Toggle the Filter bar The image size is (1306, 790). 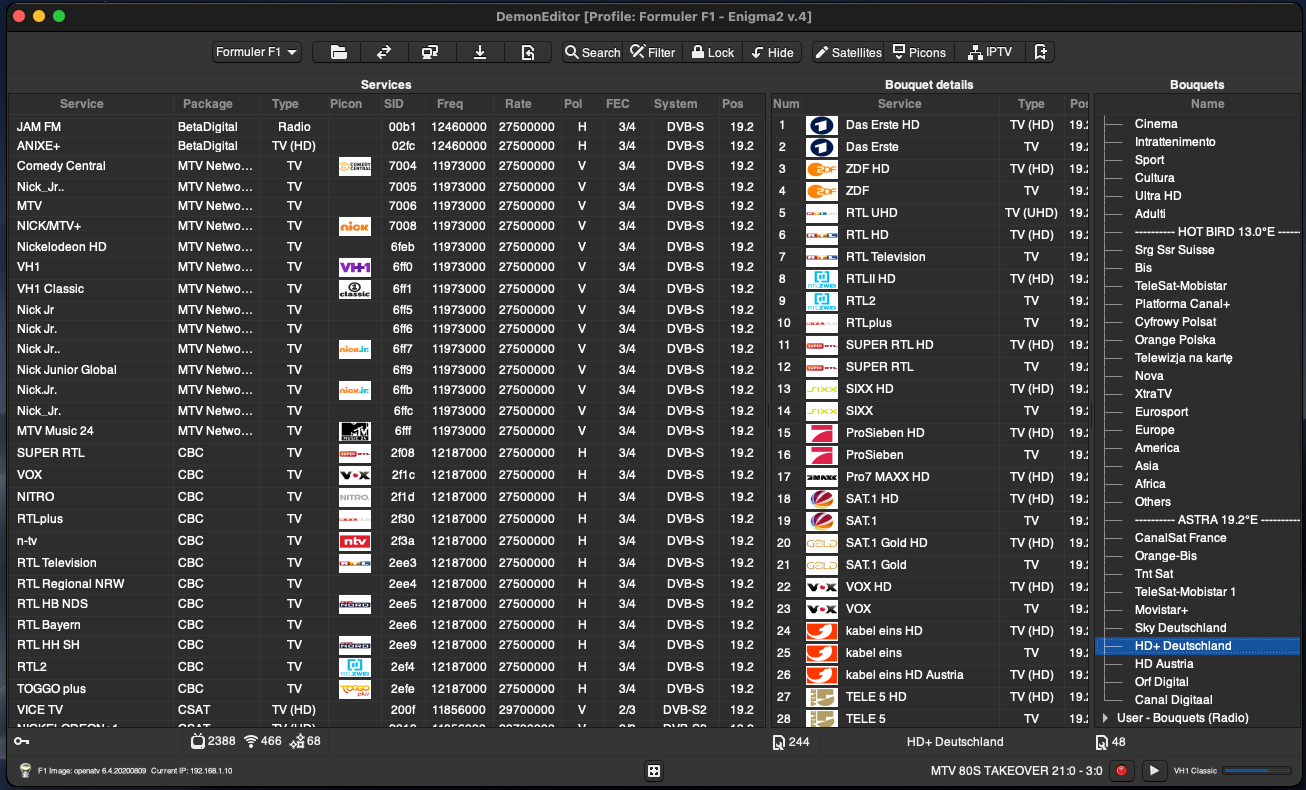tap(651, 52)
